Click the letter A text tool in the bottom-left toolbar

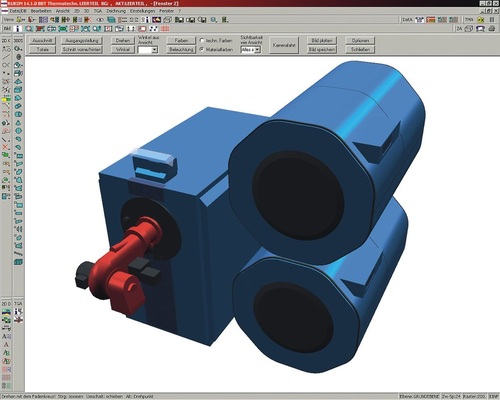tap(6, 345)
